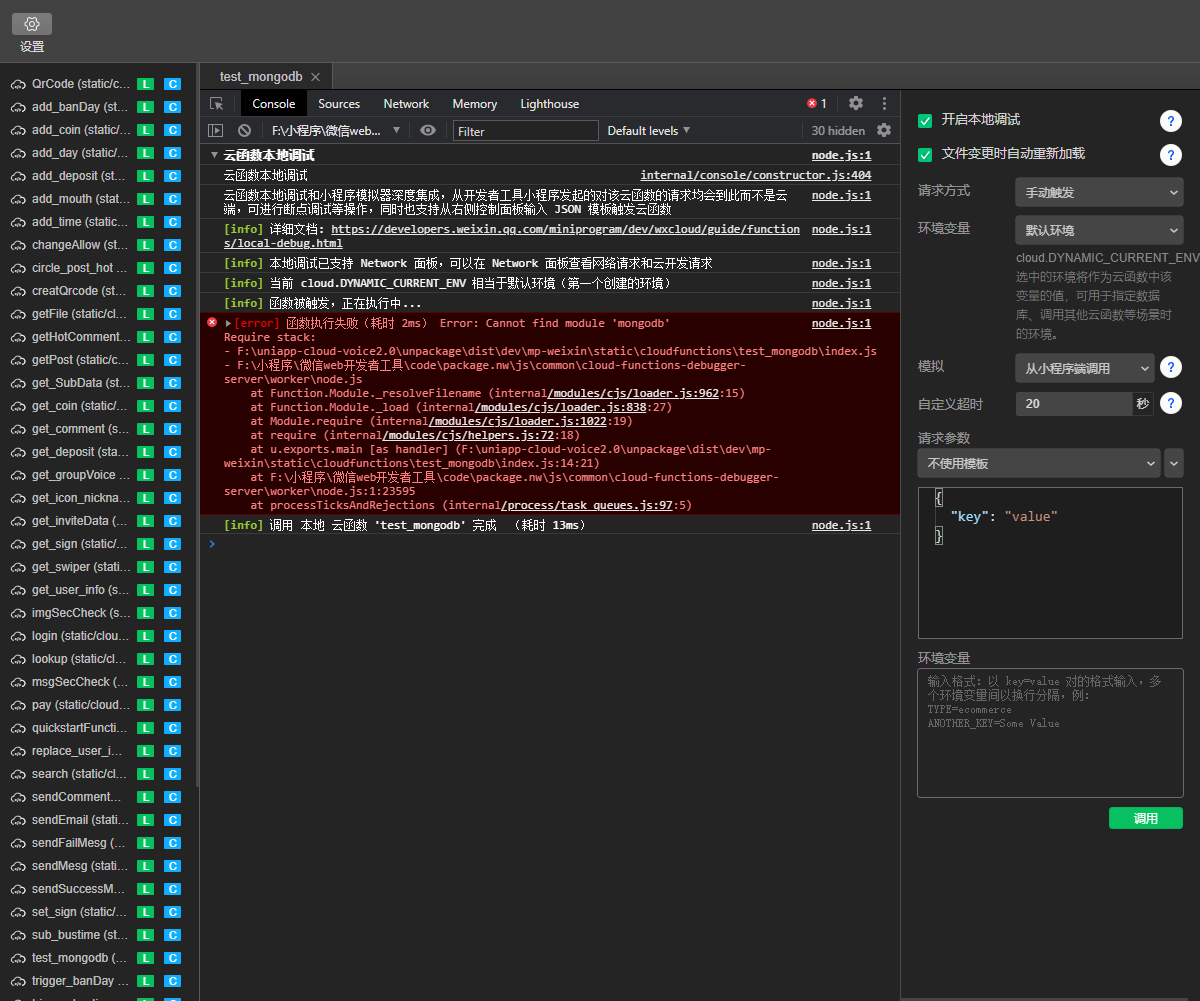Viewport: 1200px width, 1001px height.
Task: Open node.js:1 link on the error row
Action: tap(841, 323)
